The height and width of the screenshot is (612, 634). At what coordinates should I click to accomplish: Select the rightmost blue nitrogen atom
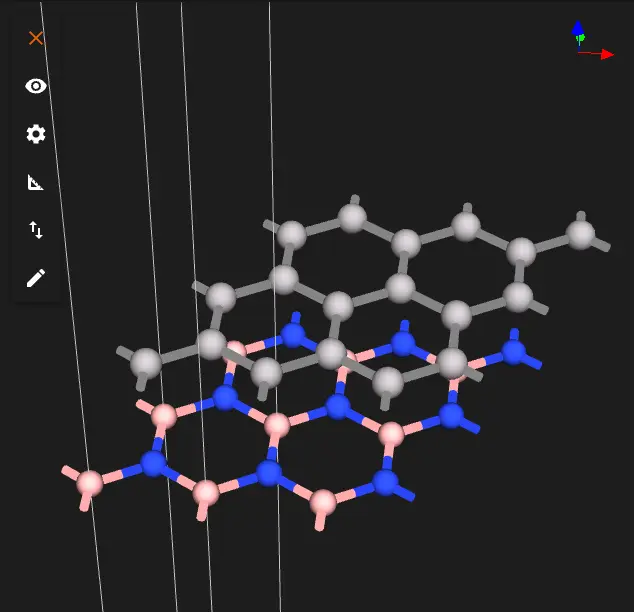(x=513, y=351)
